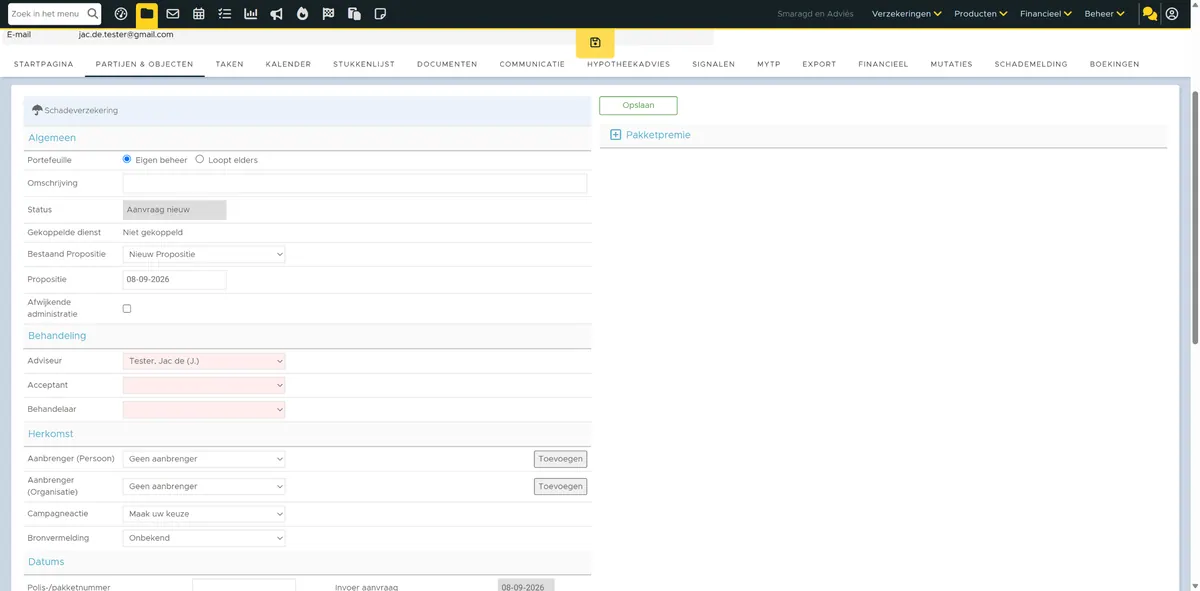Open the dashboard gauge icon
The width and height of the screenshot is (1200, 591).
coord(121,14)
